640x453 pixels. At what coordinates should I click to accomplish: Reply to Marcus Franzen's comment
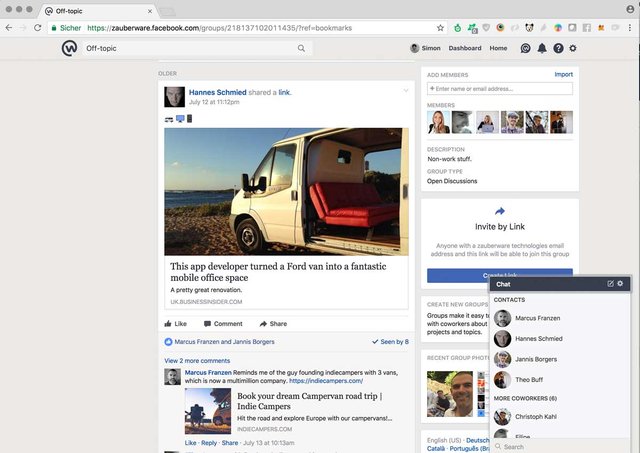pos(209,443)
